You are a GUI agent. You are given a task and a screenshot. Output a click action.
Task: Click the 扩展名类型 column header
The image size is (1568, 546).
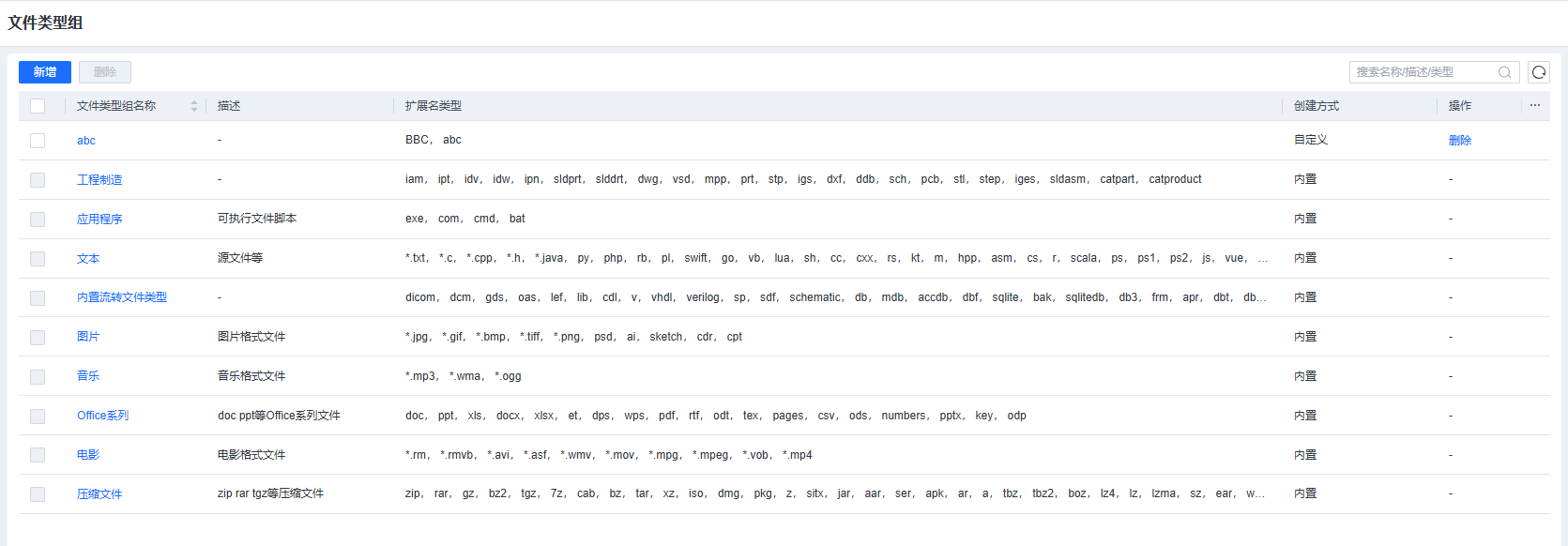click(434, 106)
